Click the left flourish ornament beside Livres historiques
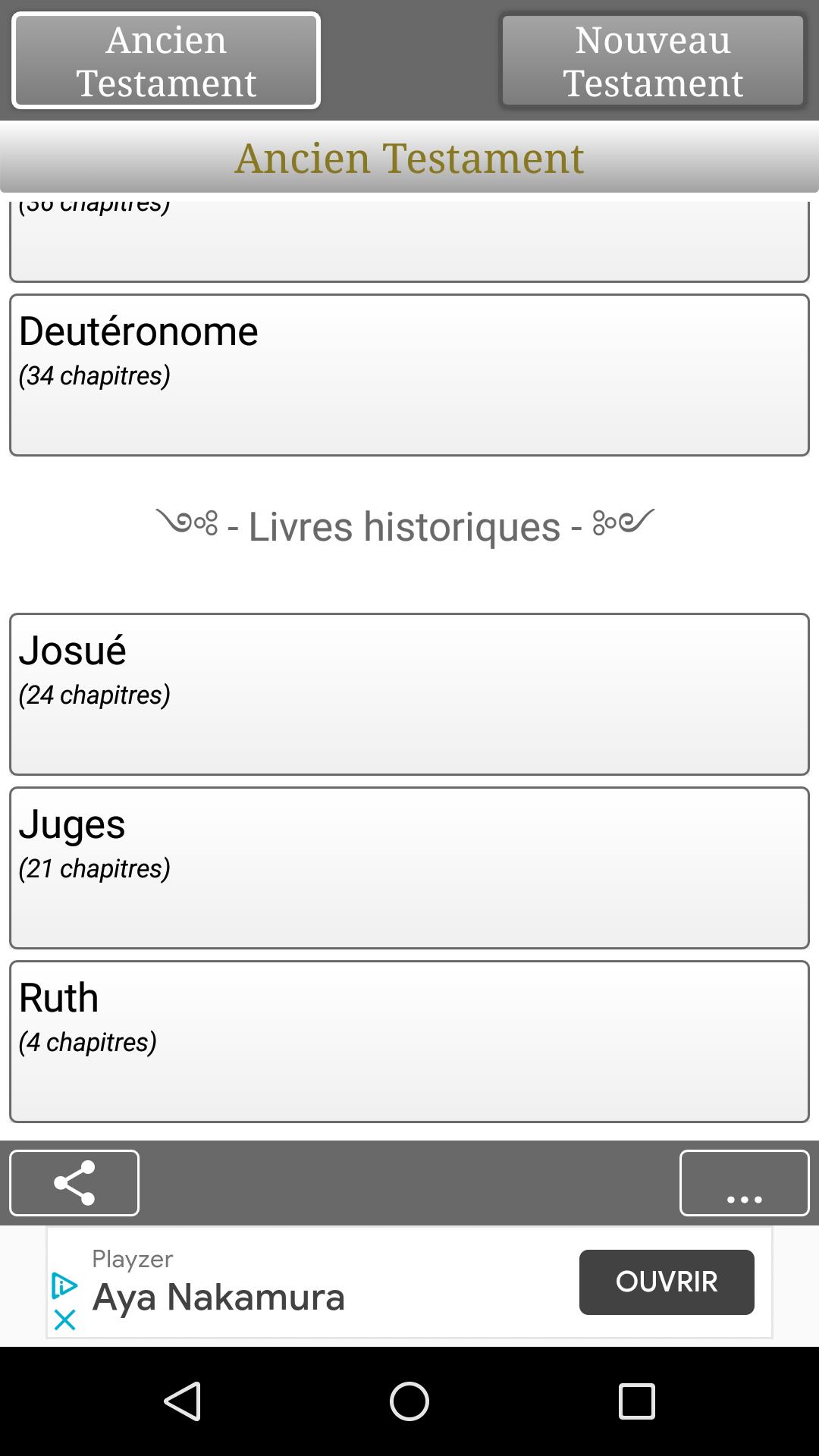 (x=187, y=522)
